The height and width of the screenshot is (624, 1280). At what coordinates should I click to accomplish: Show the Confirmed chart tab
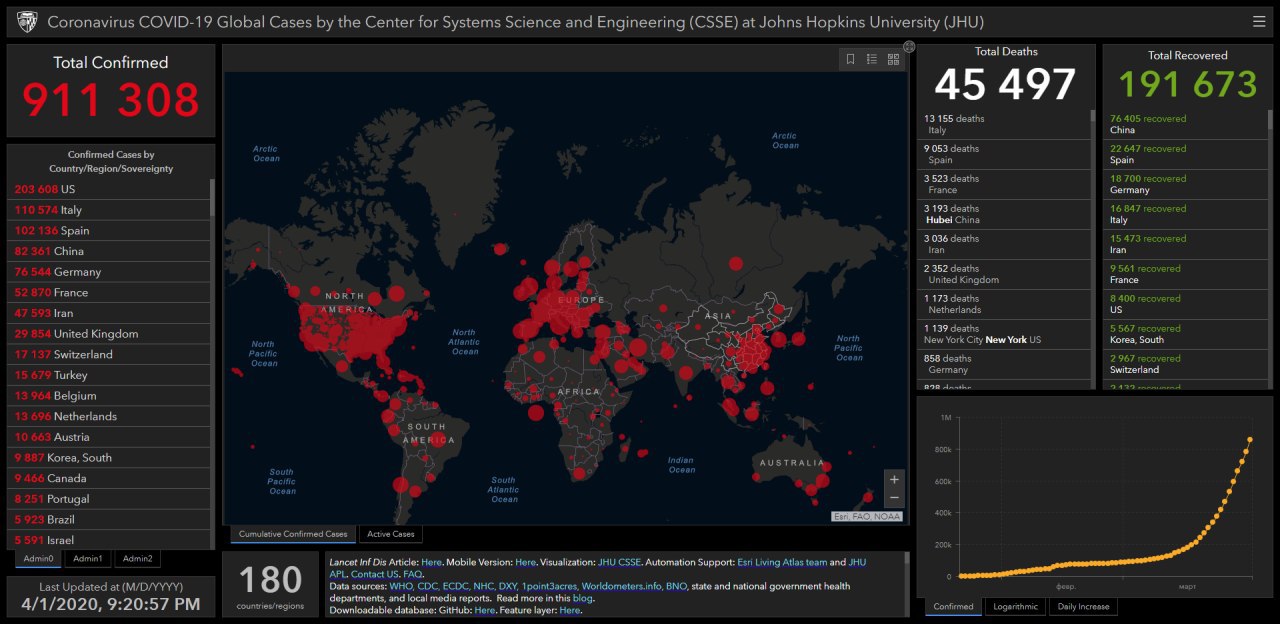(x=954, y=606)
